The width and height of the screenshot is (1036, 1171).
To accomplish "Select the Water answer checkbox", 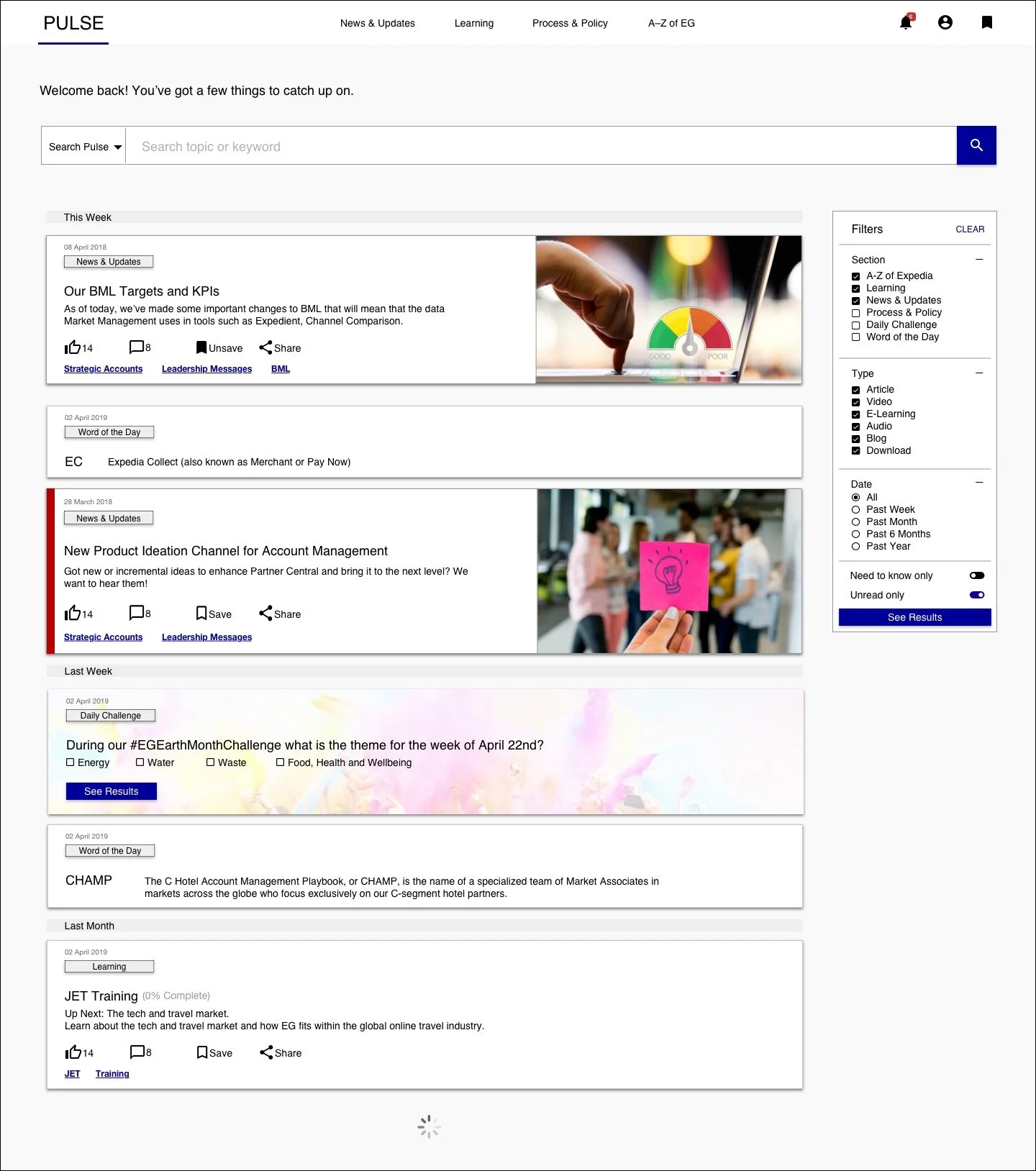I will 140,762.
